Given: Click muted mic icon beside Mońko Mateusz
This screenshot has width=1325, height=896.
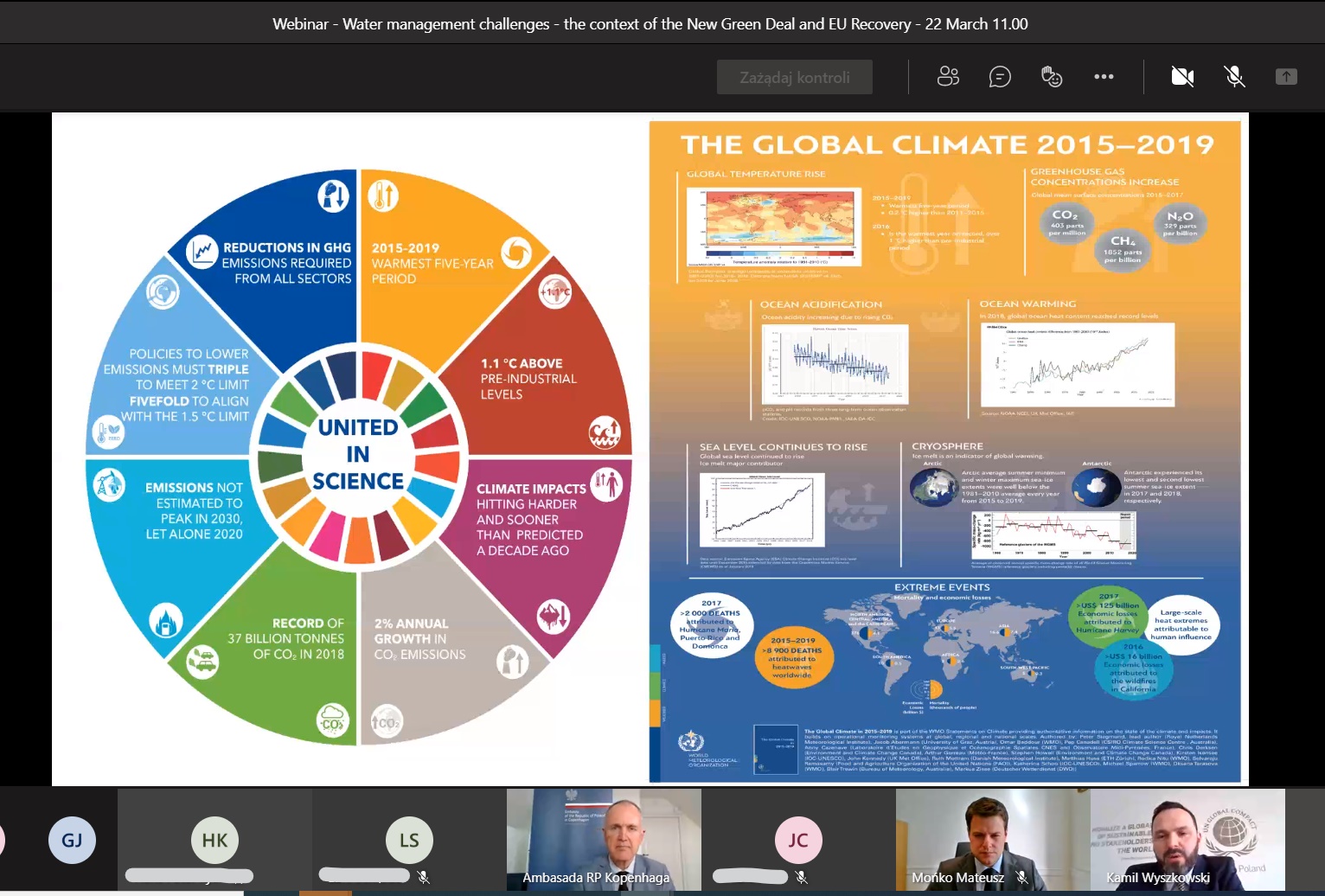Looking at the screenshot, I should (1021, 877).
